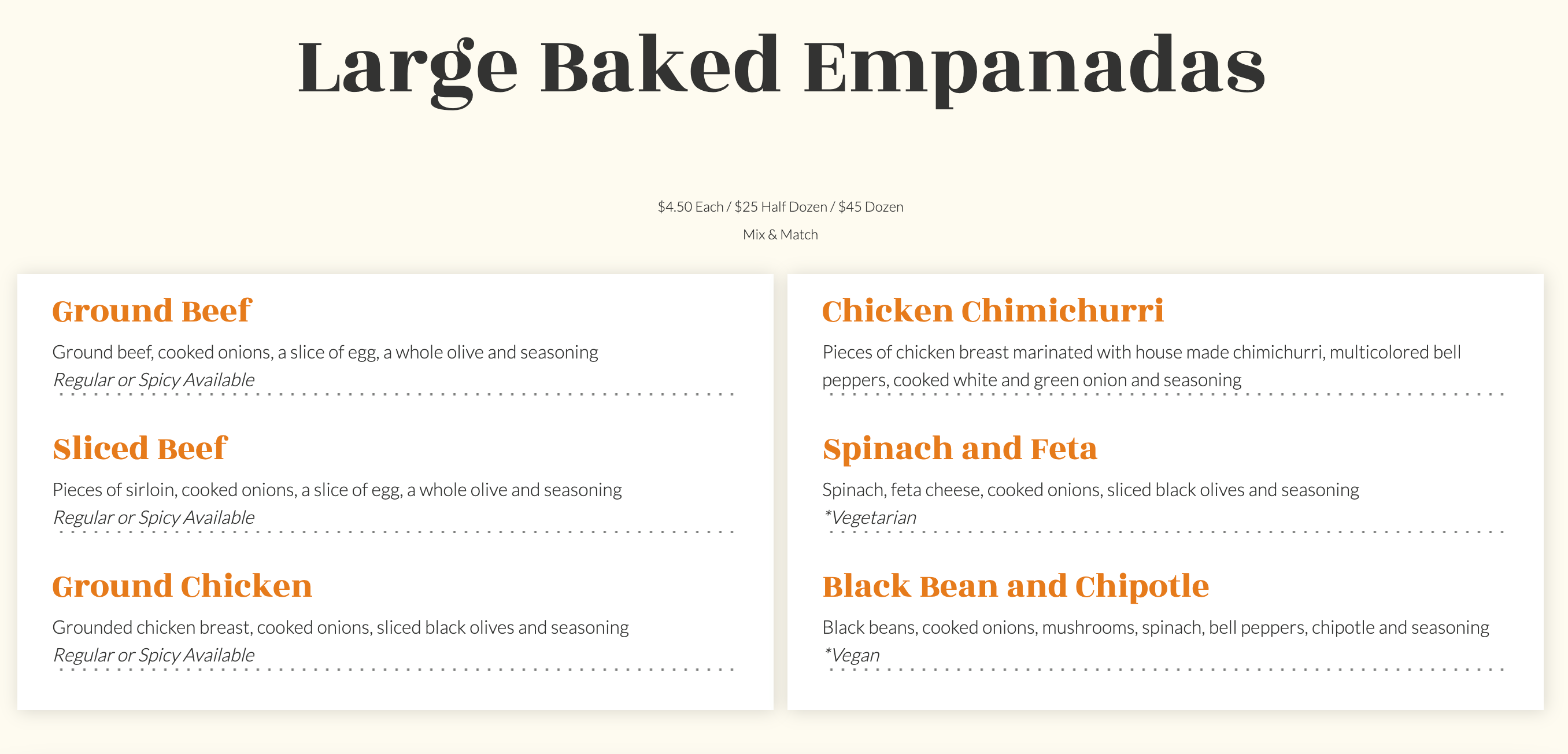The image size is (1568, 754).
Task: Open the Sliced Beef menu item heading
Action: [x=140, y=449]
